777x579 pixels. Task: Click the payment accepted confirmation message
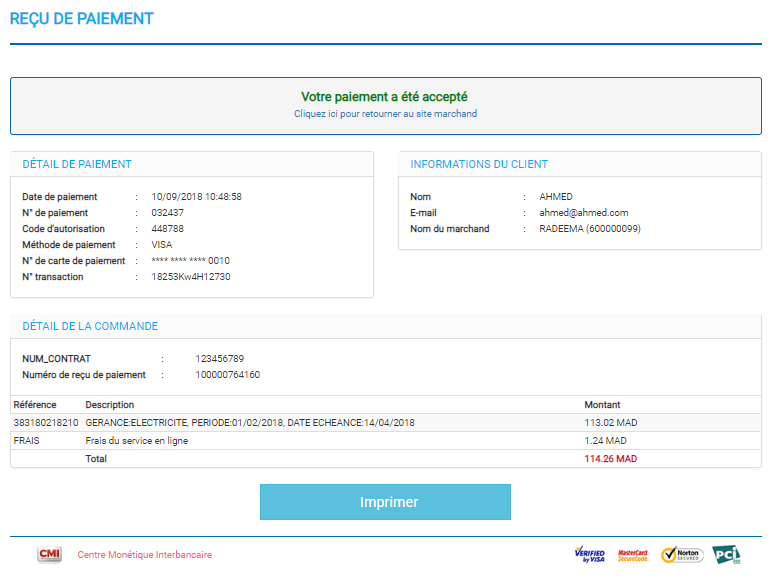pos(385,97)
